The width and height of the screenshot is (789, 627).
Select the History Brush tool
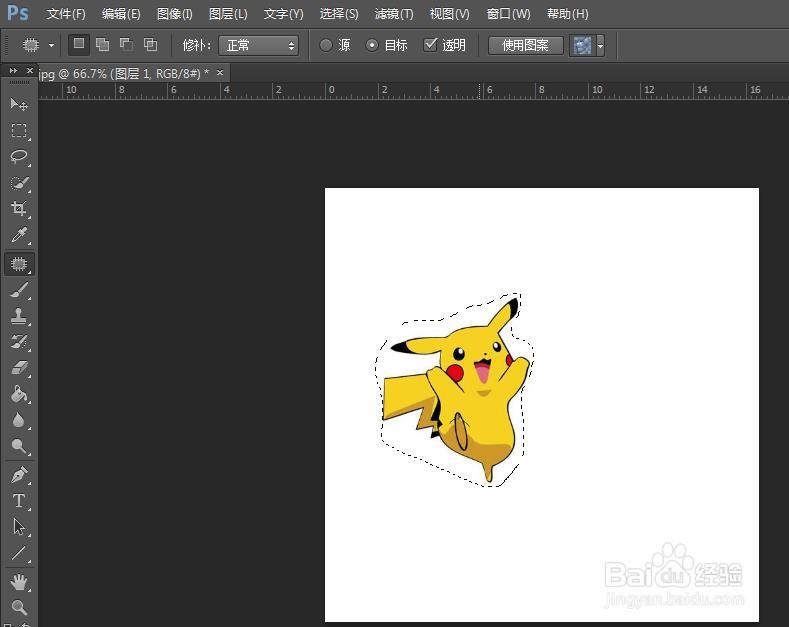[x=19, y=342]
